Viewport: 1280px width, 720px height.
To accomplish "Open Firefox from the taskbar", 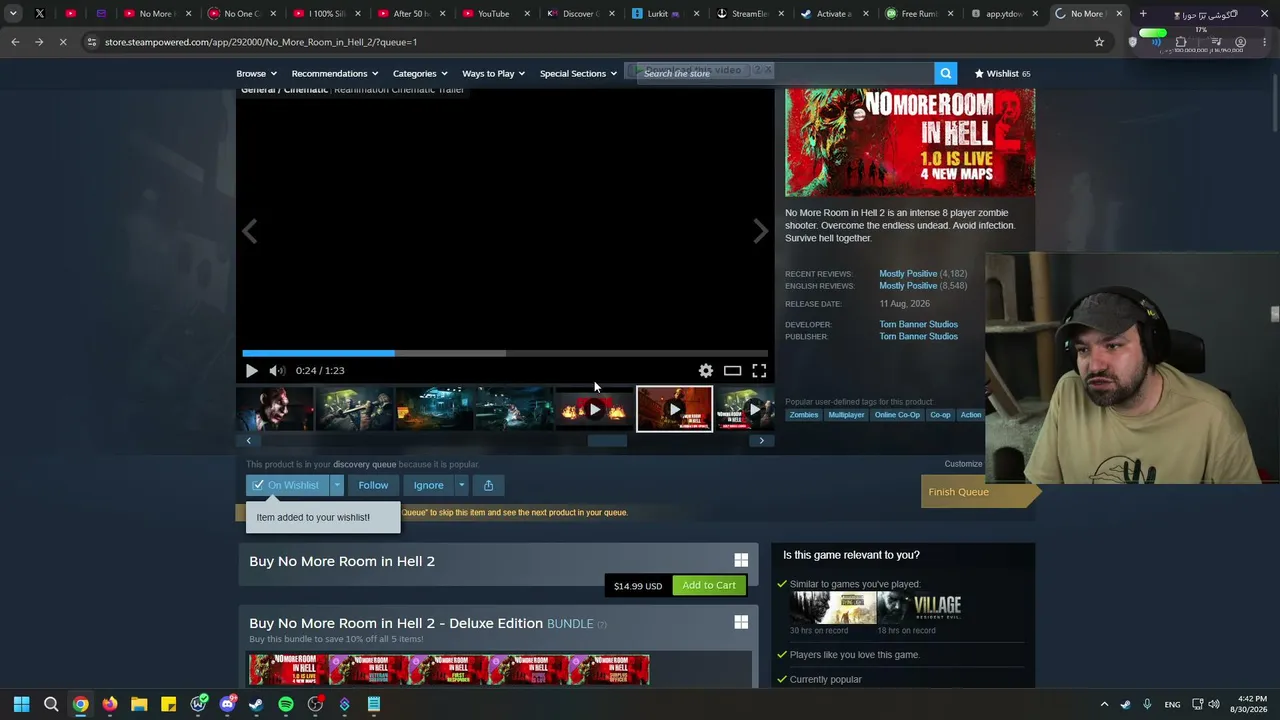I will tap(110, 704).
